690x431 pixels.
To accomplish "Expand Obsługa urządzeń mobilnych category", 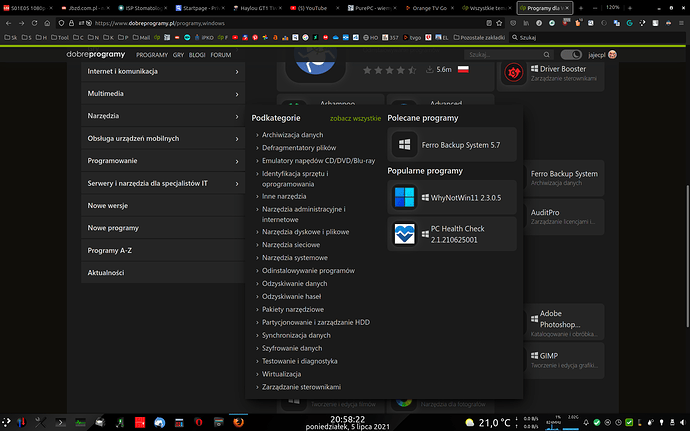I will [163, 139].
